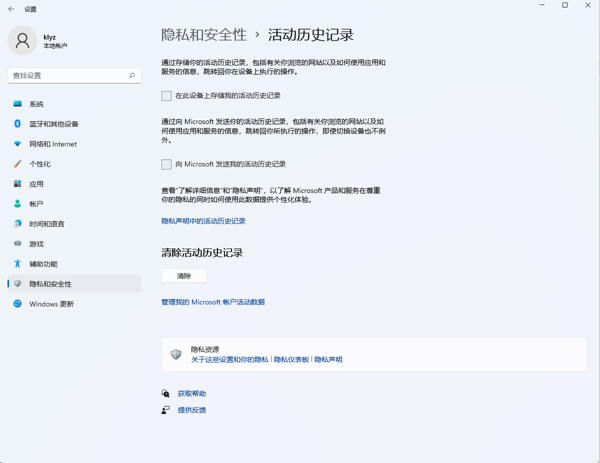Open 隐私声明 link in 隐私资源
This screenshot has width=600, height=463.
point(328,359)
